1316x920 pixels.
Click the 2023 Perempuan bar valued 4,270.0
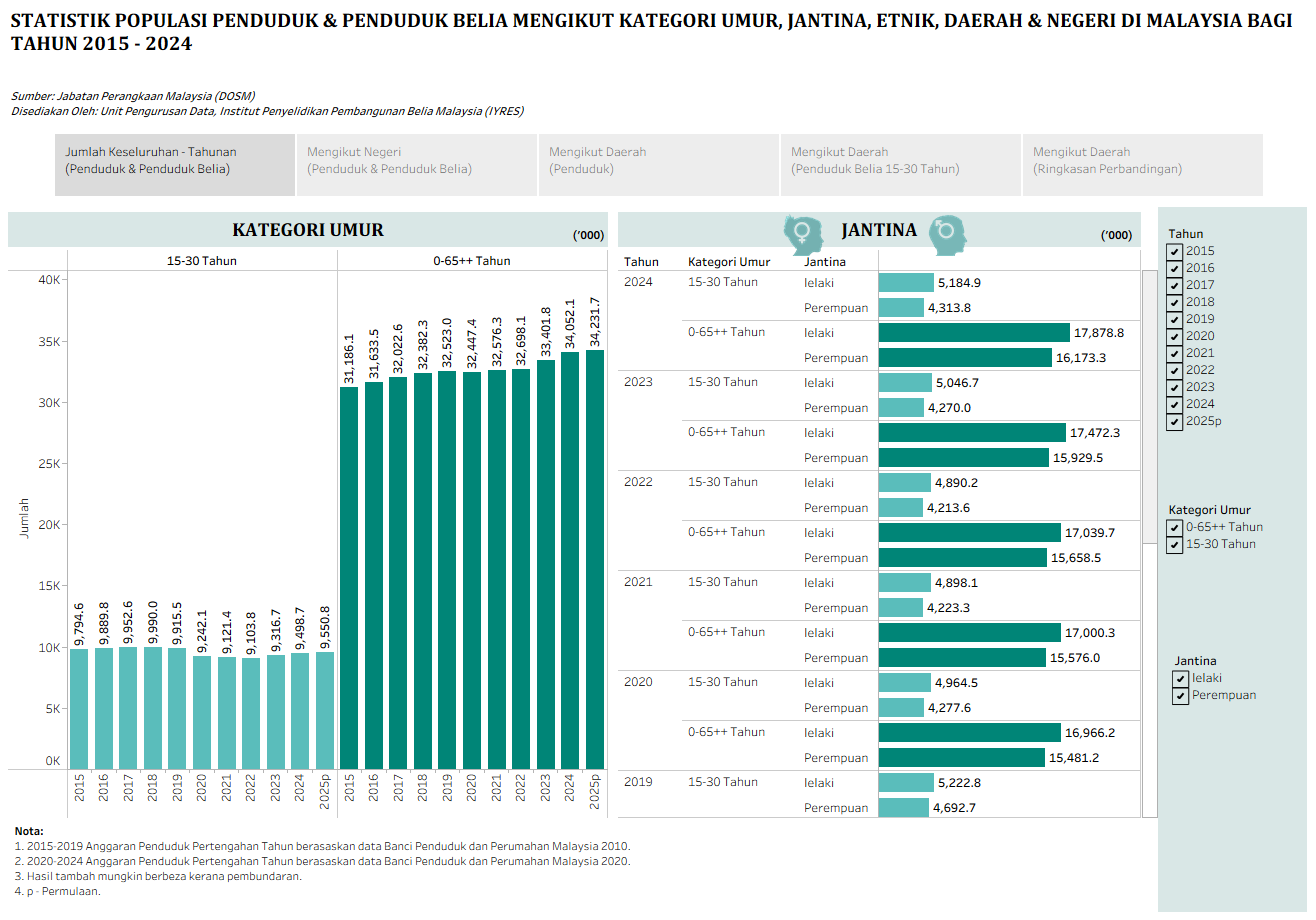(901, 407)
